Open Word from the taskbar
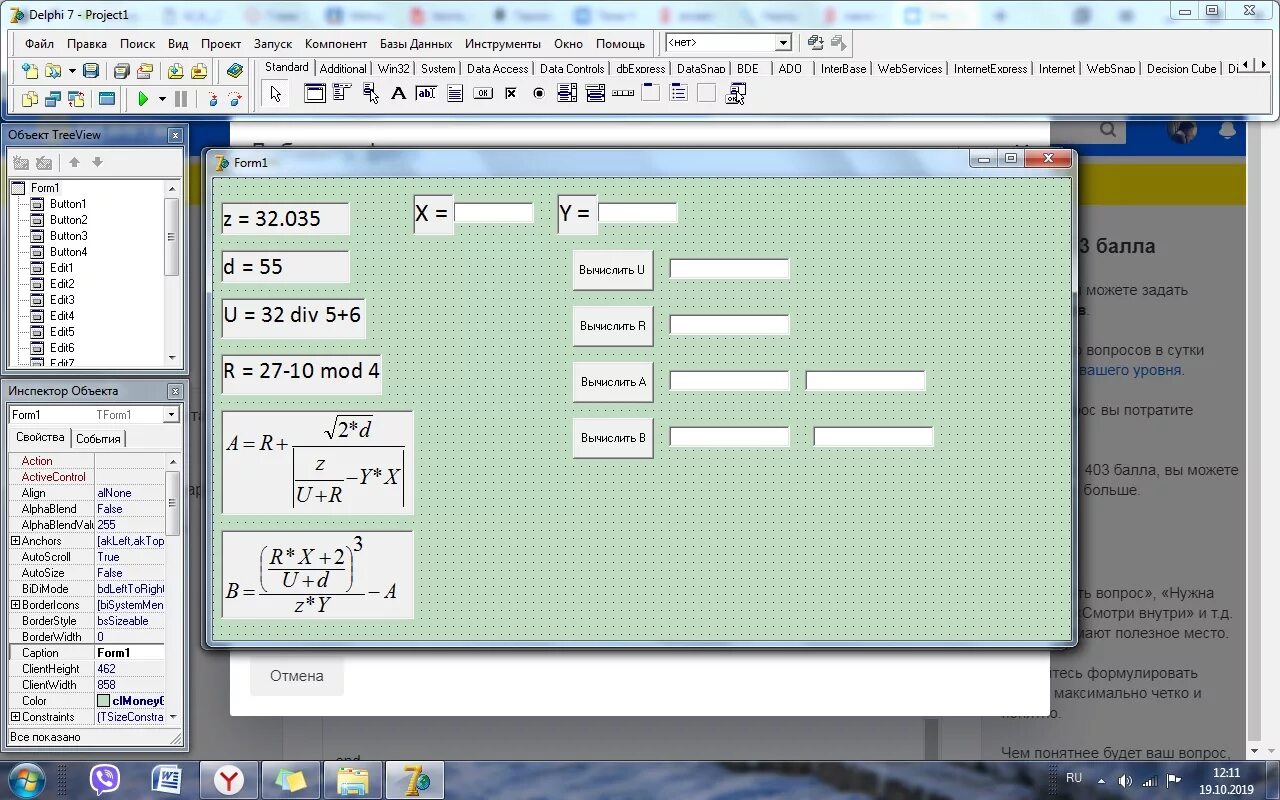This screenshot has width=1280, height=800. click(167, 780)
